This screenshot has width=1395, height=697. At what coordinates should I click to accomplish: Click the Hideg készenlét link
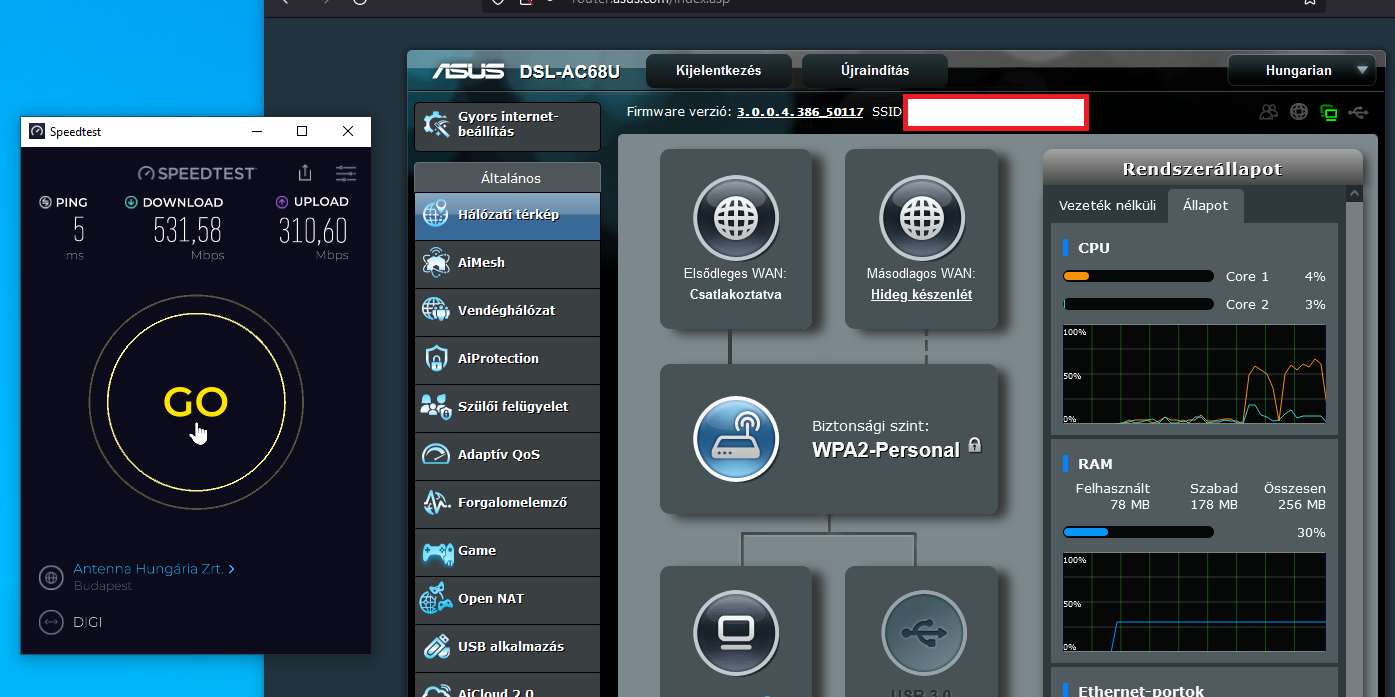tap(921, 295)
